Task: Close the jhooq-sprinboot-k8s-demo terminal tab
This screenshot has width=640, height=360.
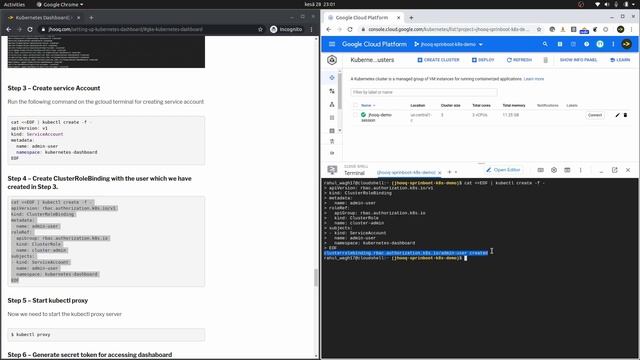Action: point(440,173)
